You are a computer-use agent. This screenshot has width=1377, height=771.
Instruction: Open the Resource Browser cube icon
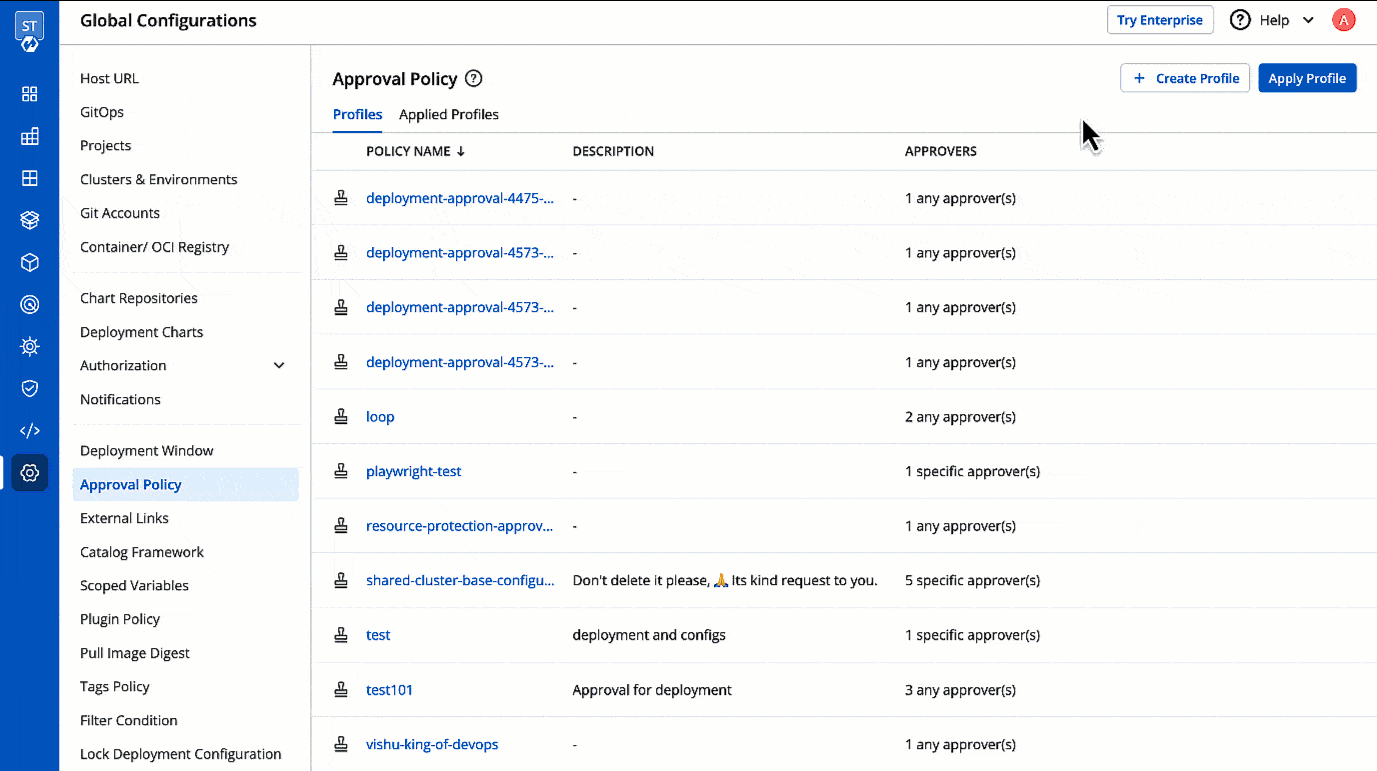pos(29,262)
